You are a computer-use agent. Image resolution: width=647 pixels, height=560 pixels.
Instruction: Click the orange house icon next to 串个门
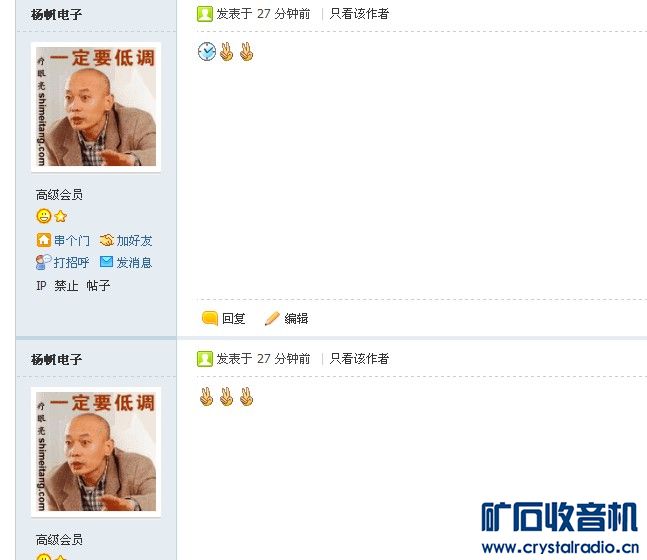[x=44, y=240]
